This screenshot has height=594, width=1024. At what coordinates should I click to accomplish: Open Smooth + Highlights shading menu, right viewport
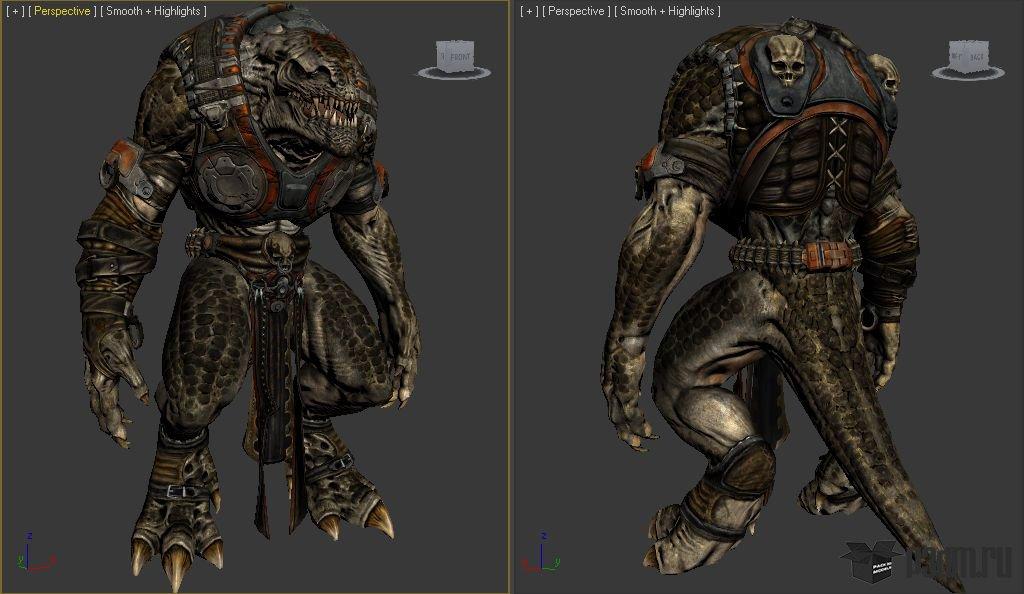[x=667, y=11]
